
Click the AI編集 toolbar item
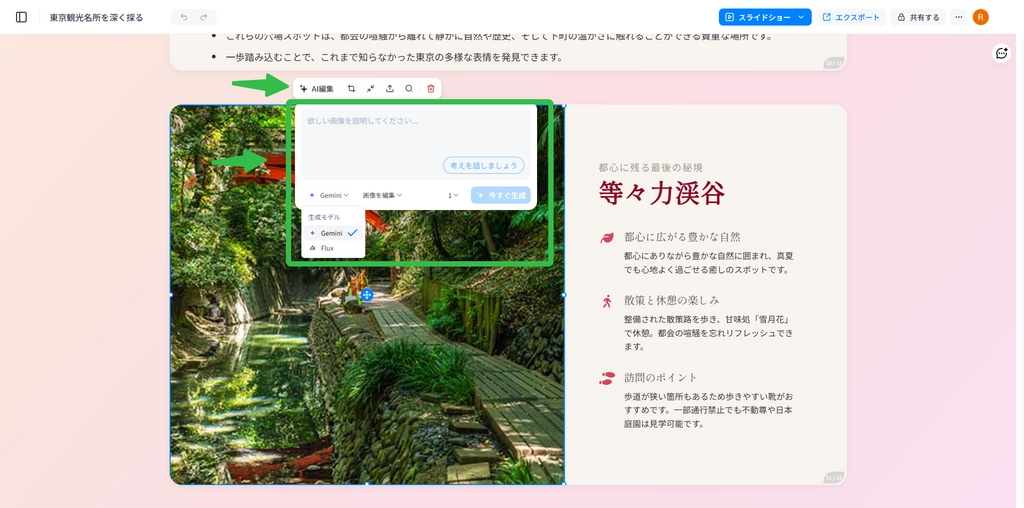(317, 89)
